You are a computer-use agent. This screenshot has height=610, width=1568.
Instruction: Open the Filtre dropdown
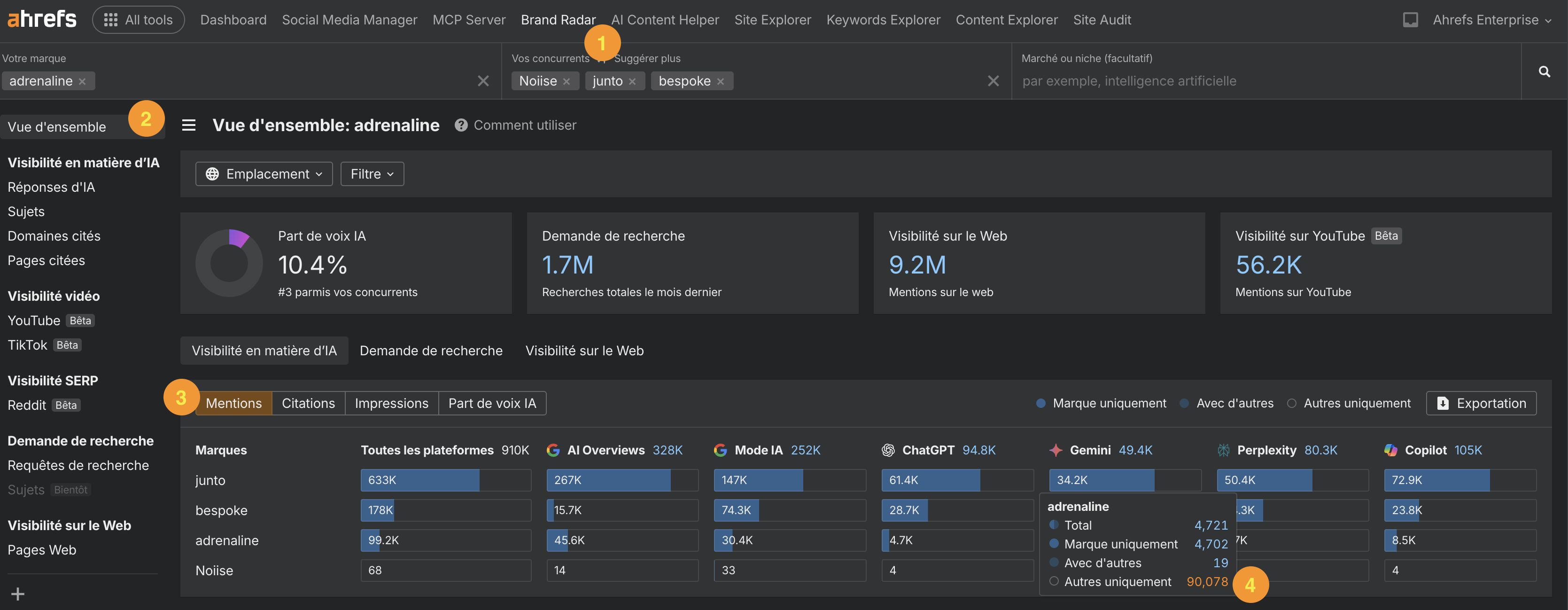[371, 173]
